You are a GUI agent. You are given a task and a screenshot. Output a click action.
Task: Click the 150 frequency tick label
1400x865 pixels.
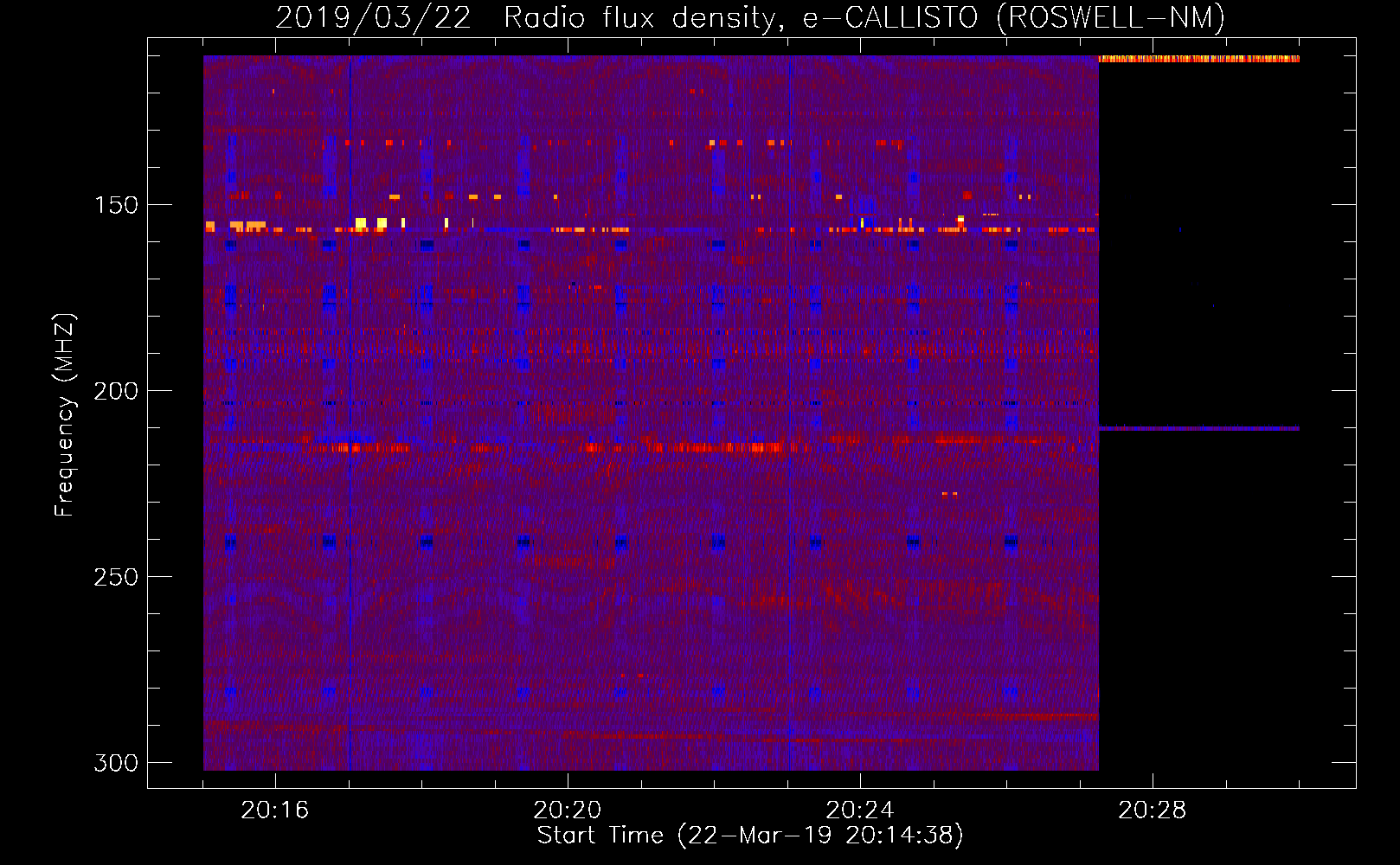click(116, 205)
